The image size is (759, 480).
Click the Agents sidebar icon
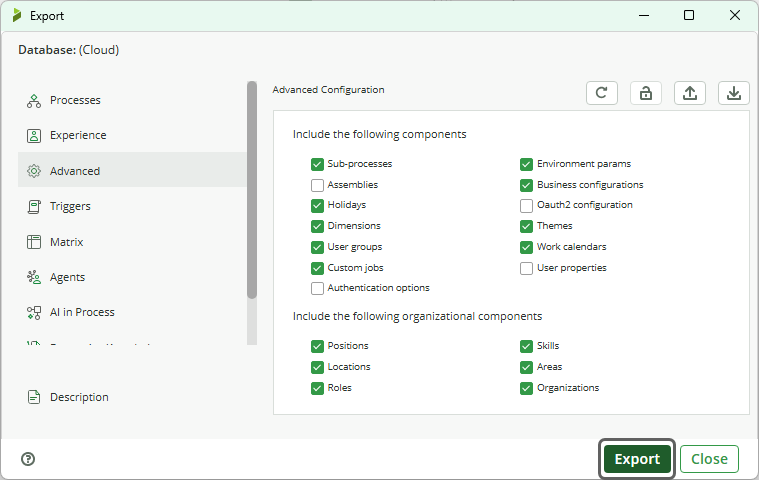click(34, 277)
